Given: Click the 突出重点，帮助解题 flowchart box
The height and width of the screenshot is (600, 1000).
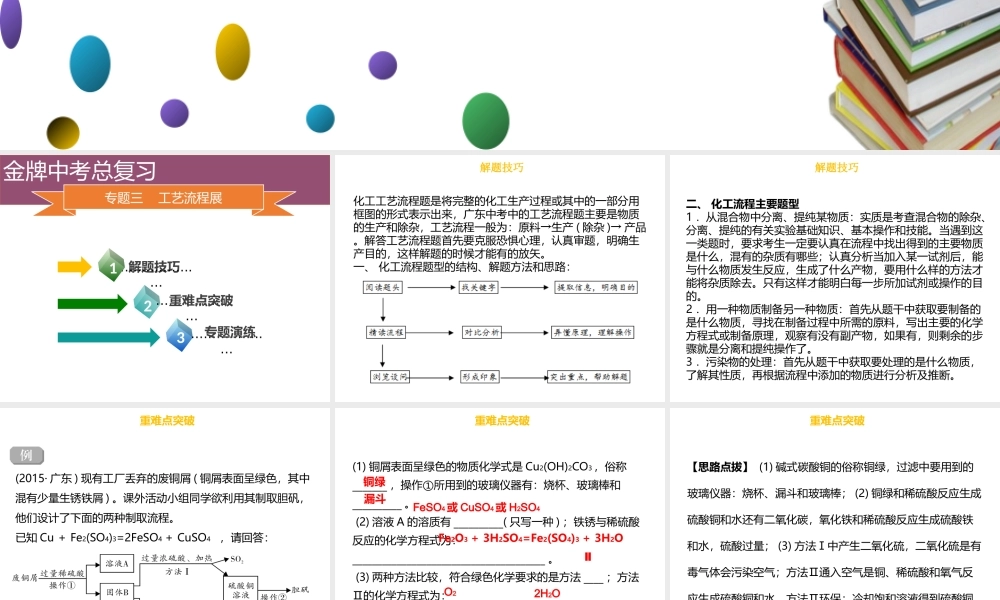Looking at the screenshot, I should (x=589, y=377).
